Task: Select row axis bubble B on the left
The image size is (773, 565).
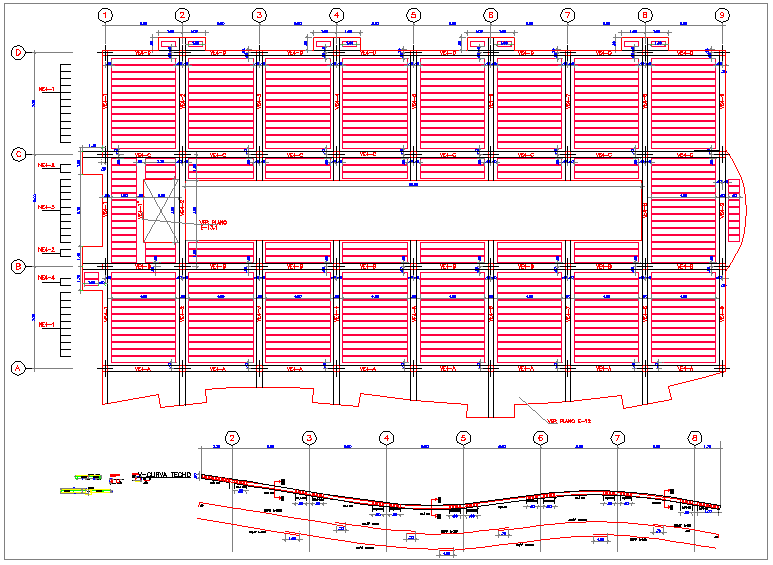Action: tap(17, 267)
